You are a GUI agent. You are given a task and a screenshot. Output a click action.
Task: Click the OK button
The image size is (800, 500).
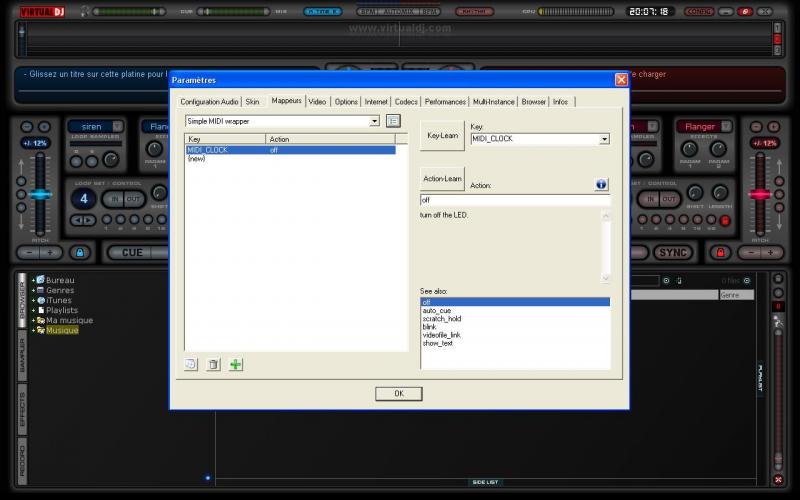coord(398,393)
